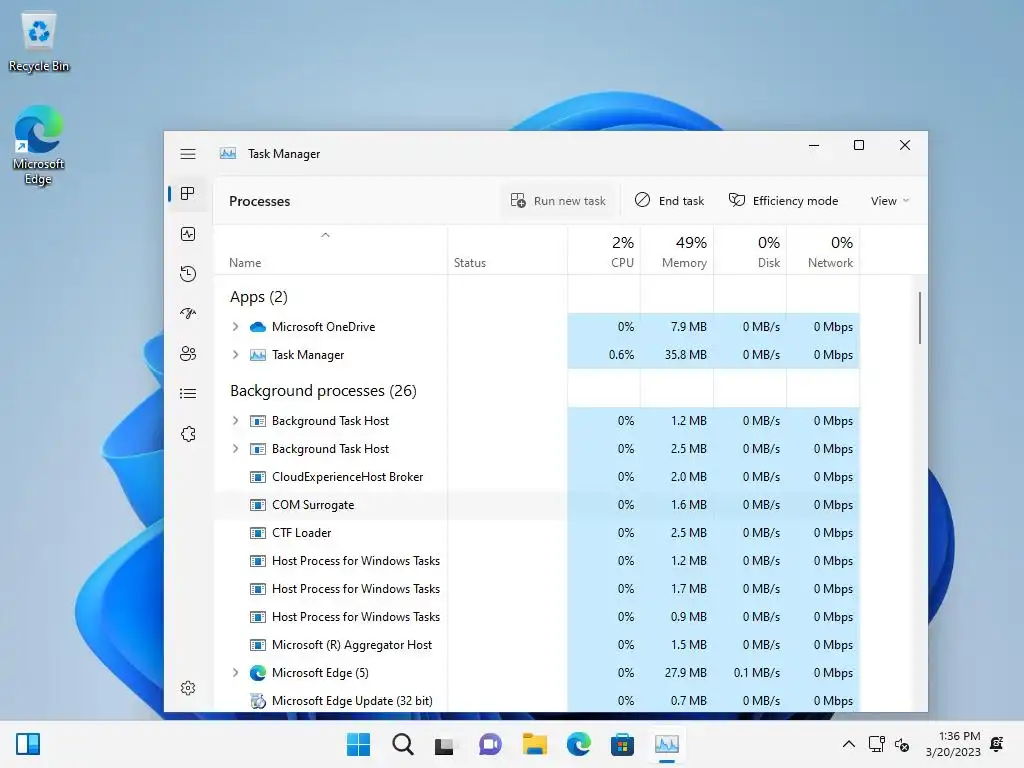Click the Background processes (26) heading
The height and width of the screenshot is (768, 1024).
323,391
